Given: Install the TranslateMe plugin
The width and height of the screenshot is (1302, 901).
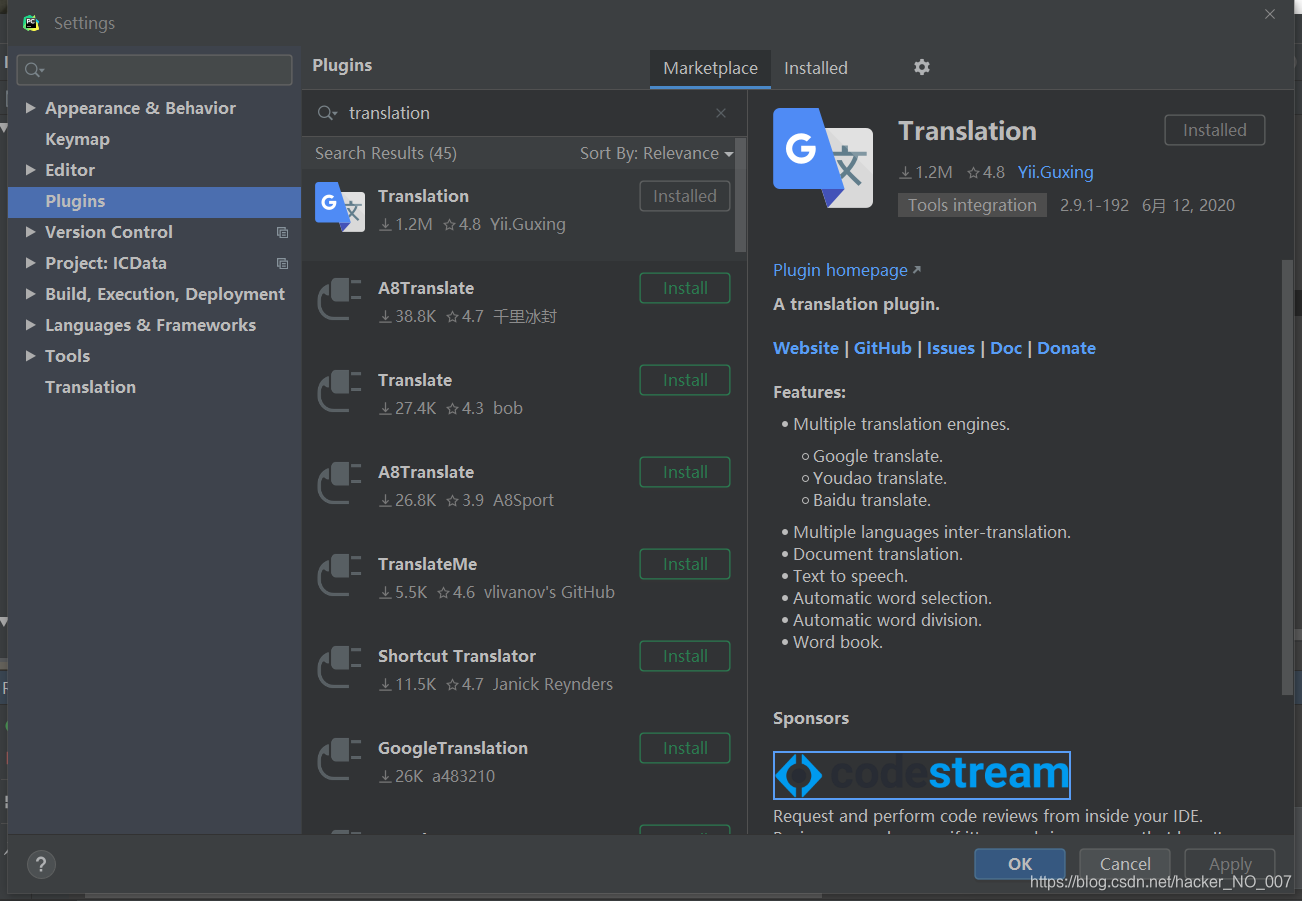Looking at the screenshot, I should 685,564.
